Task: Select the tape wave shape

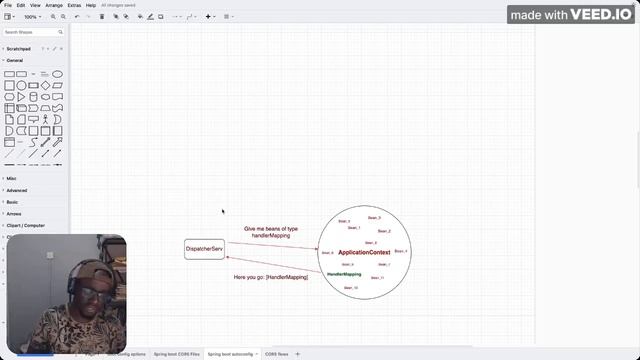Action: coord(57,108)
